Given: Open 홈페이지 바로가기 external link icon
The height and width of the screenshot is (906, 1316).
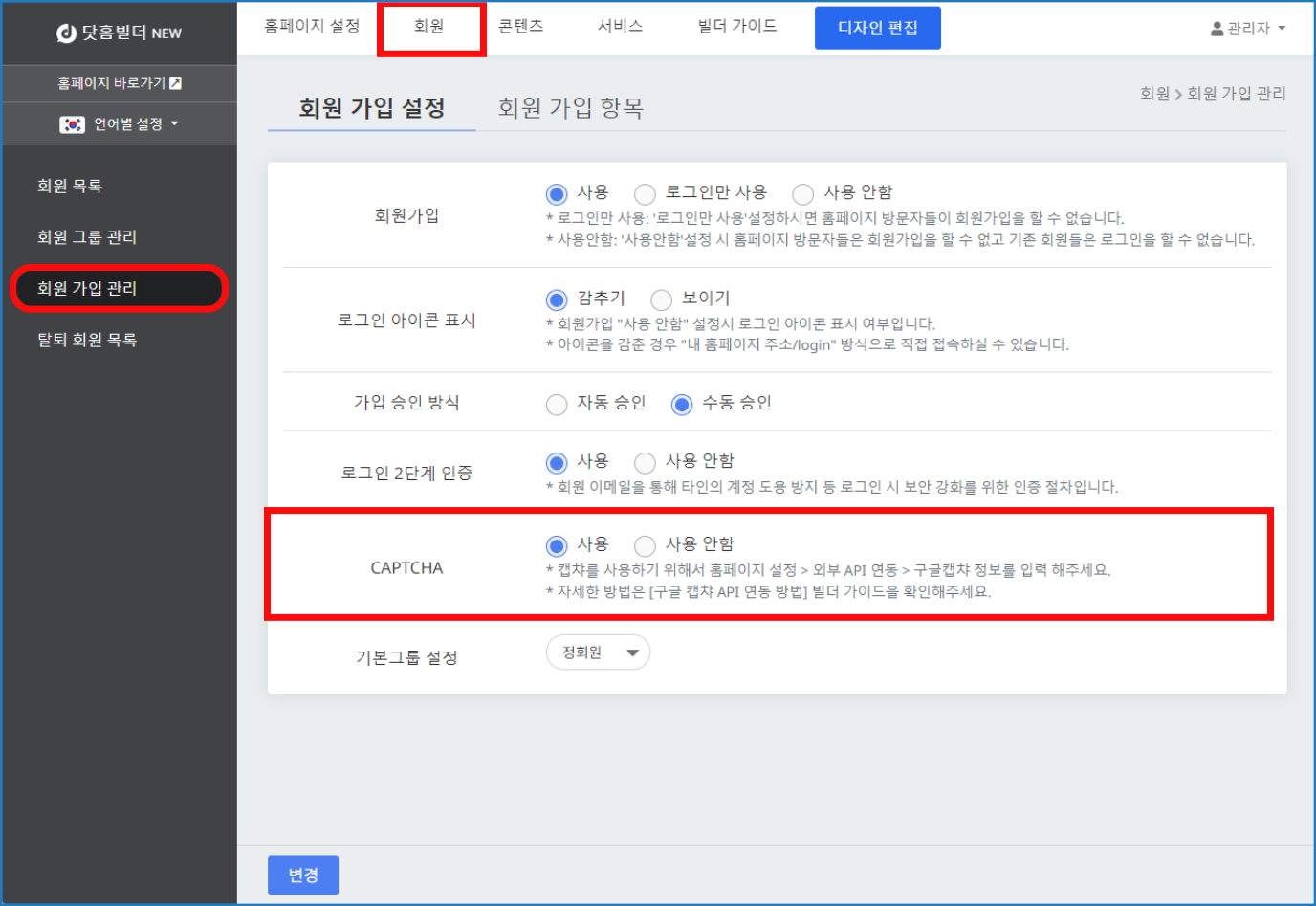Looking at the screenshot, I should tap(175, 83).
